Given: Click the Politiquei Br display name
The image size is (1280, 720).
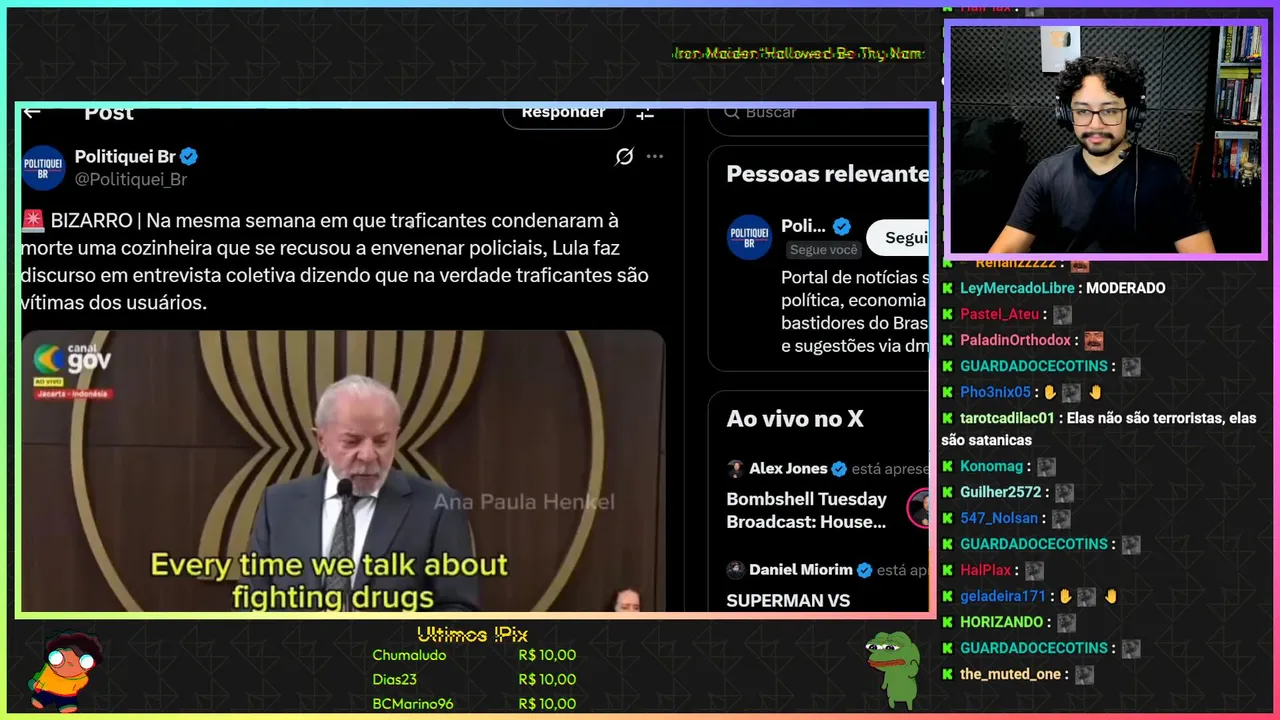Looking at the screenshot, I should click(x=125, y=156).
